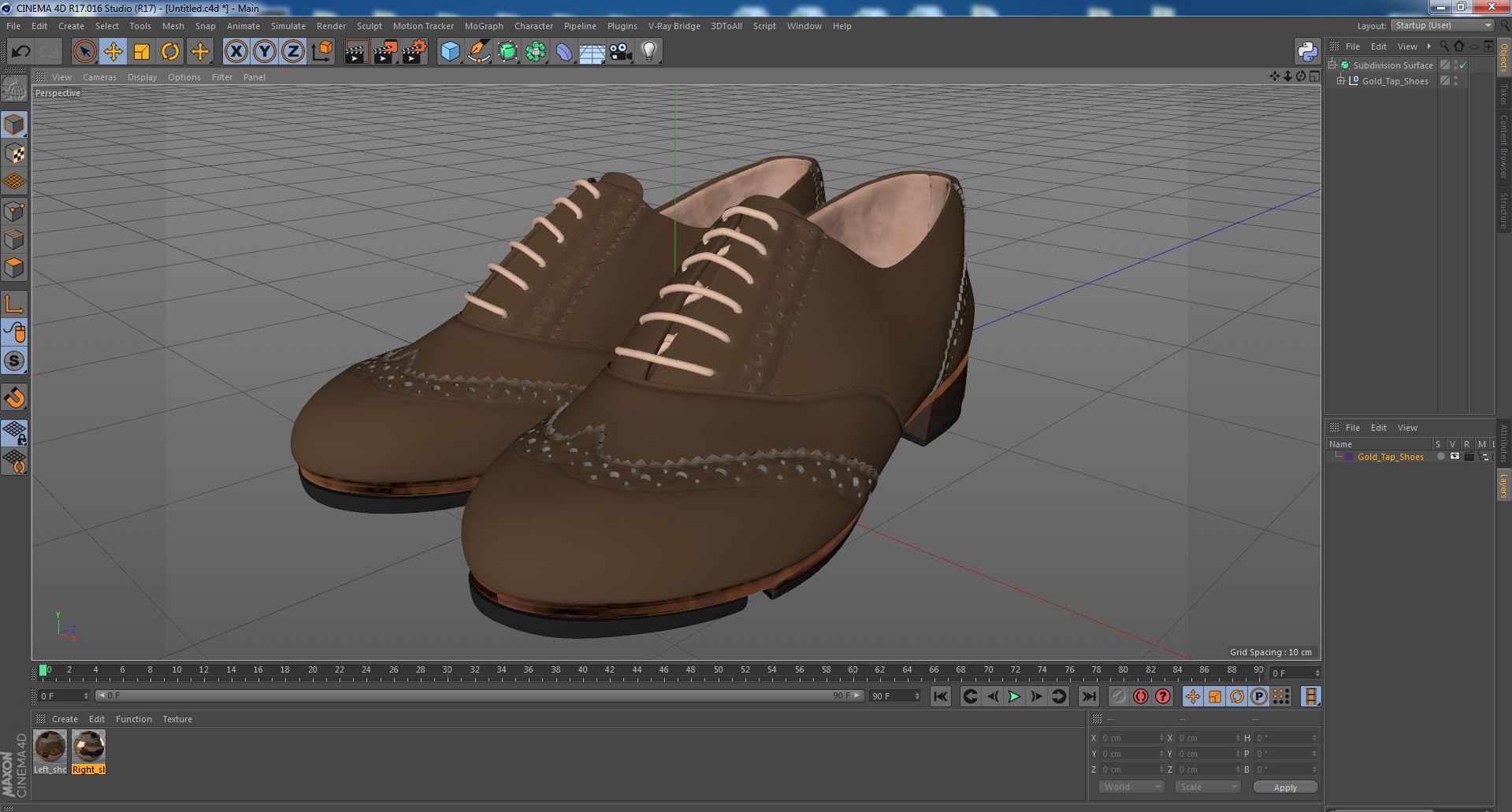
Task: Toggle Z axis lock
Action: coord(292,52)
